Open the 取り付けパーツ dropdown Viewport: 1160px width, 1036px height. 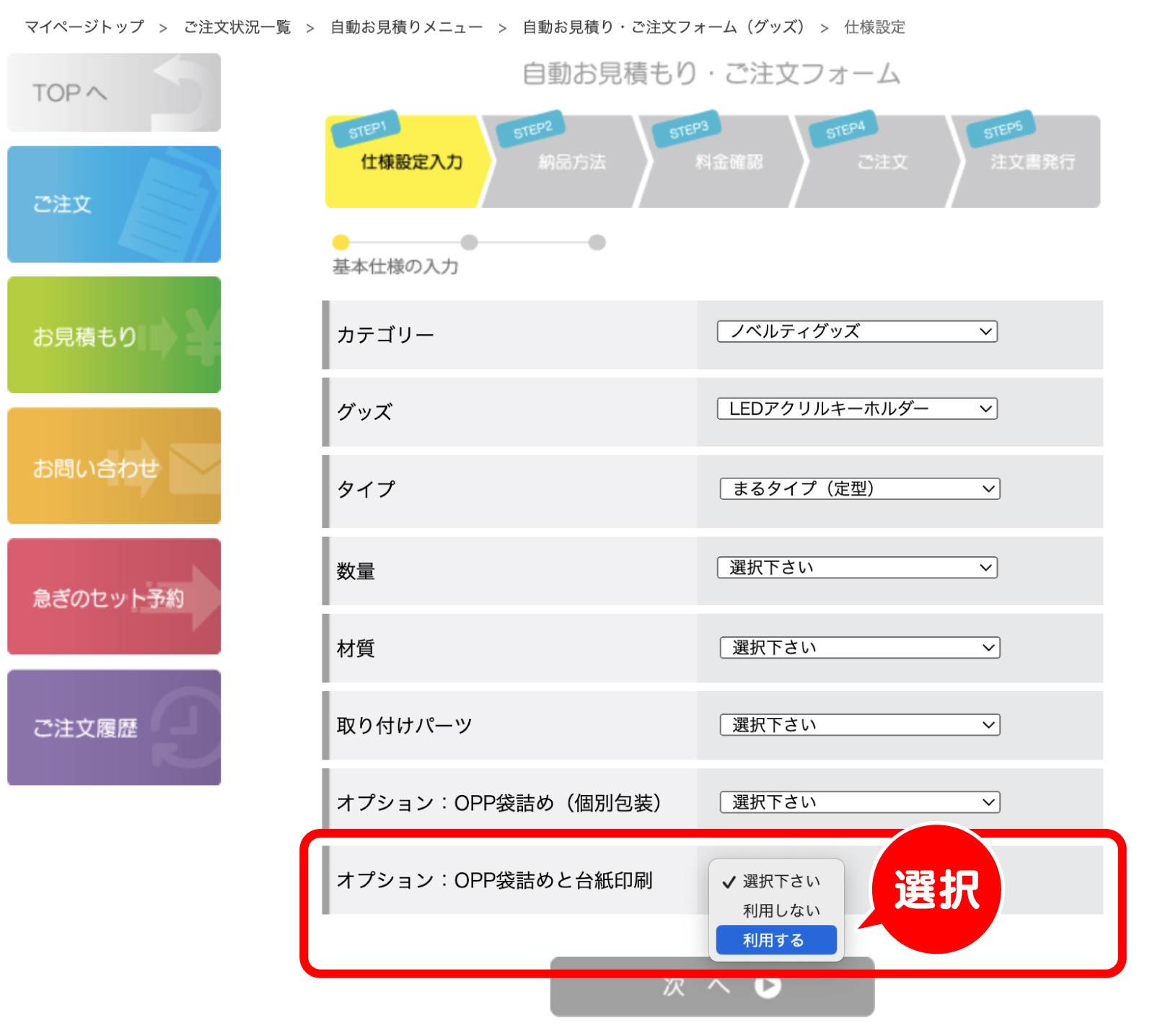tap(860, 725)
